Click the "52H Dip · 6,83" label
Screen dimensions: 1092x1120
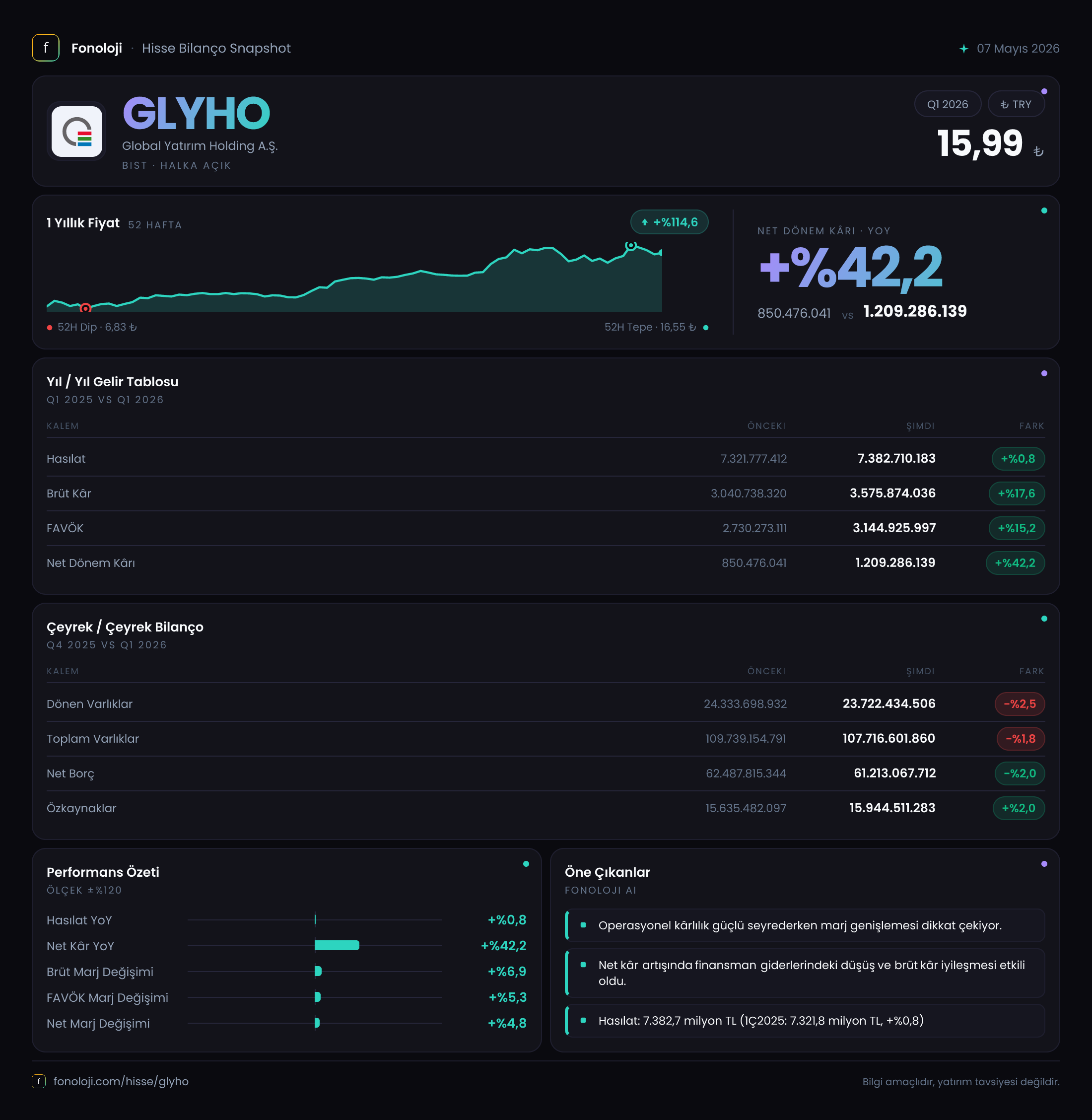point(97,327)
